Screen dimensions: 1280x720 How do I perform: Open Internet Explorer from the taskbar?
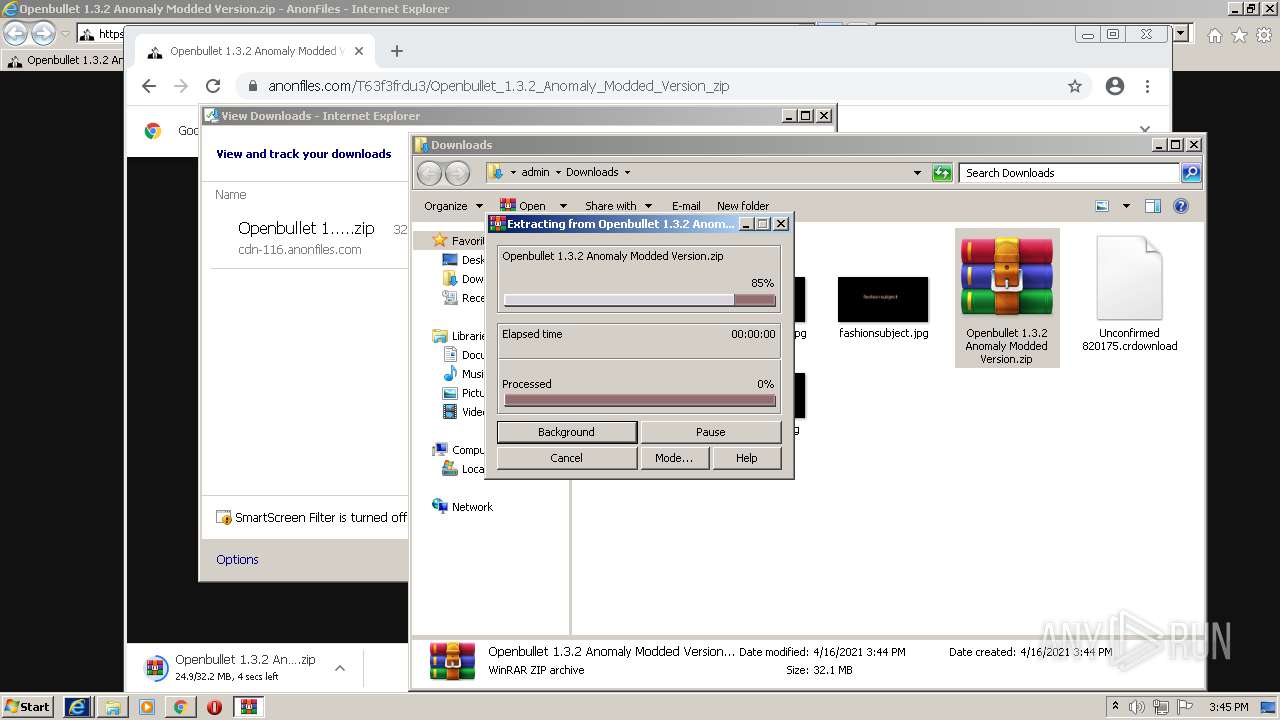[x=77, y=706]
